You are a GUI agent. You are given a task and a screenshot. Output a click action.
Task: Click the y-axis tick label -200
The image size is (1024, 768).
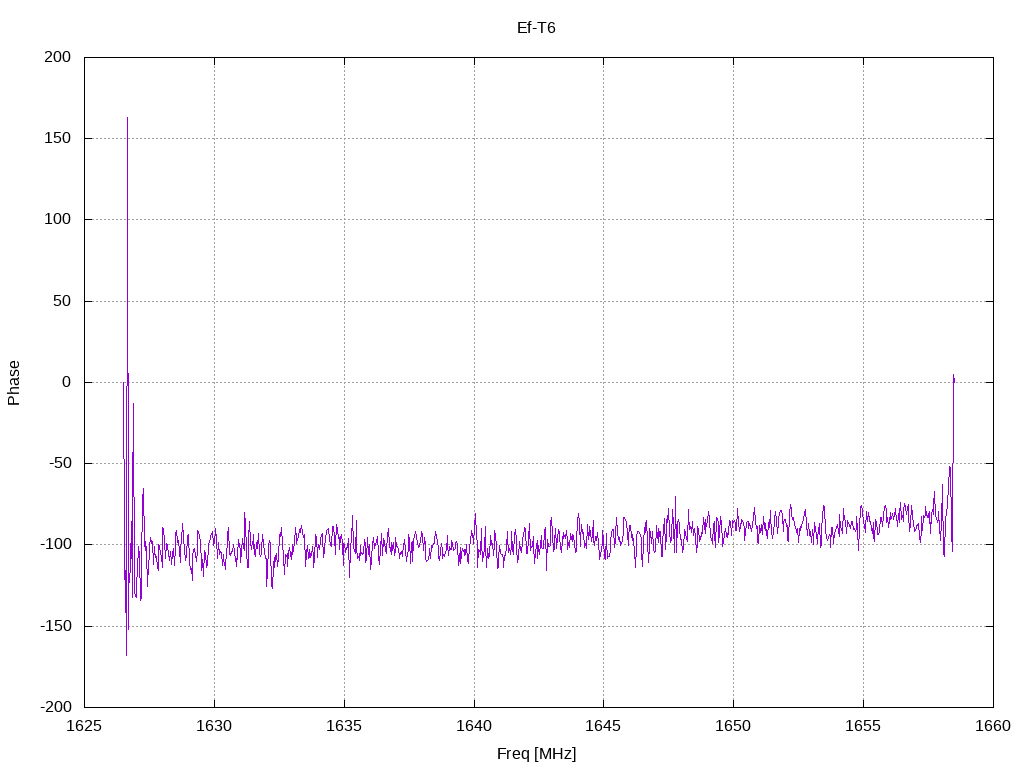[x=56, y=707]
